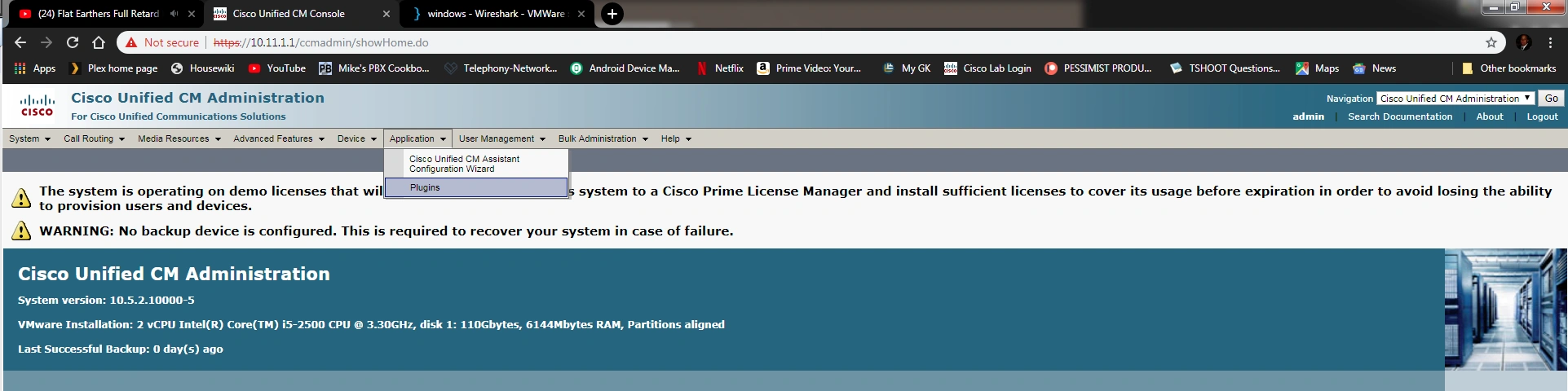Open the News bookmark
The image size is (1568, 391).
1375,68
